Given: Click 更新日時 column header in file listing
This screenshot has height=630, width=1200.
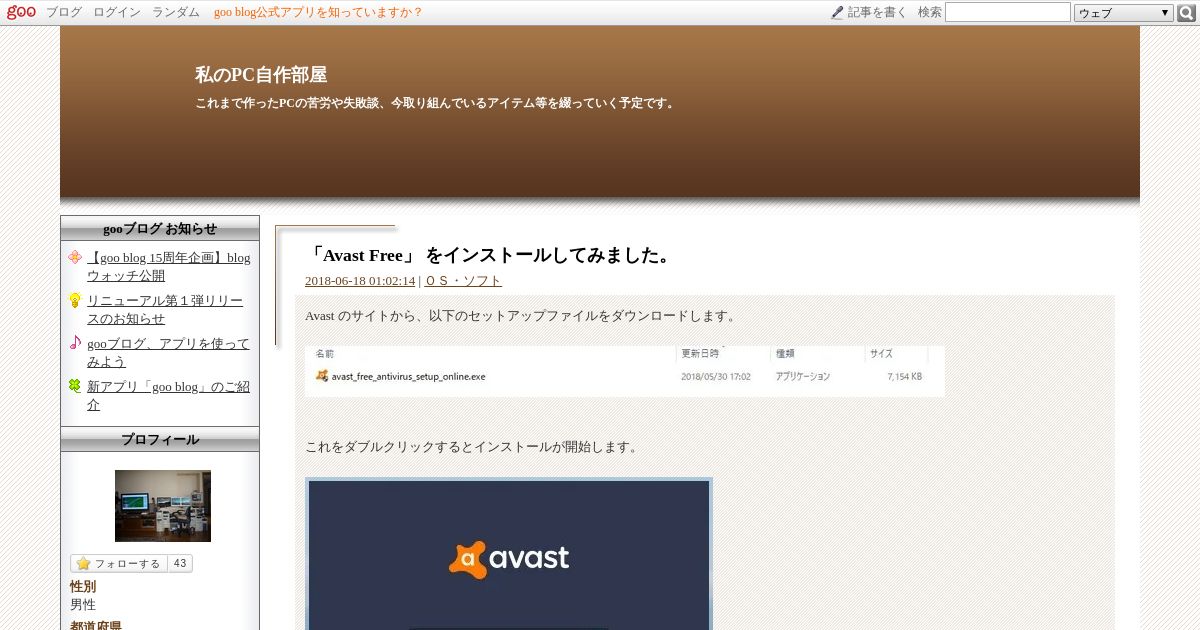Looking at the screenshot, I should [x=699, y=353].
